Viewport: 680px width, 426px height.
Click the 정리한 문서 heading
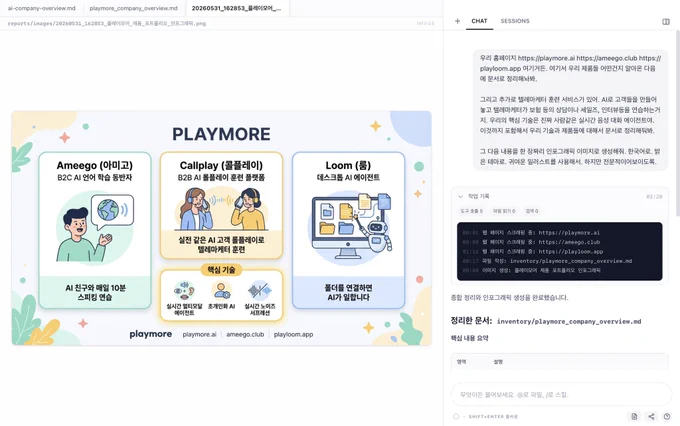pos(471,321)
